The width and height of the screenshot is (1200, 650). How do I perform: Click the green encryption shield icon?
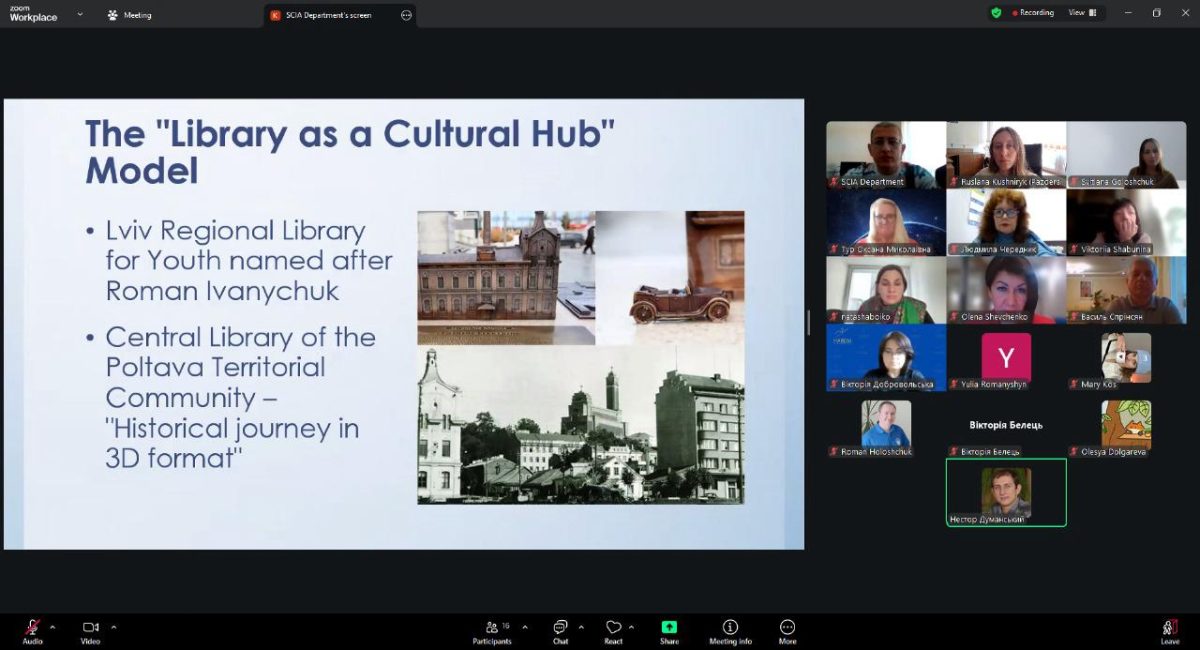click(x=996, y=13)
